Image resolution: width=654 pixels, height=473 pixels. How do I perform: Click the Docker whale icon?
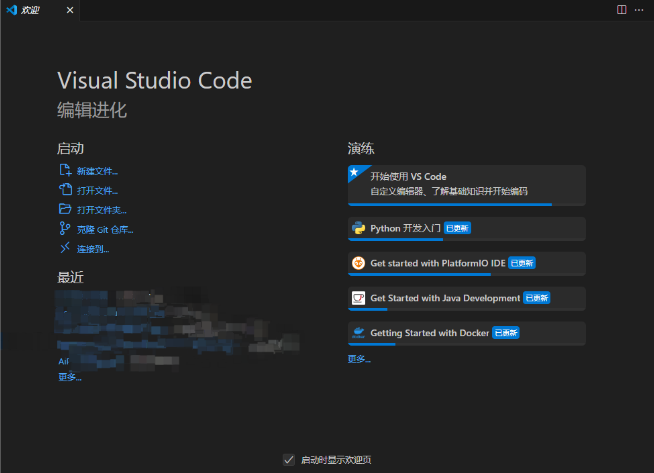358,332
